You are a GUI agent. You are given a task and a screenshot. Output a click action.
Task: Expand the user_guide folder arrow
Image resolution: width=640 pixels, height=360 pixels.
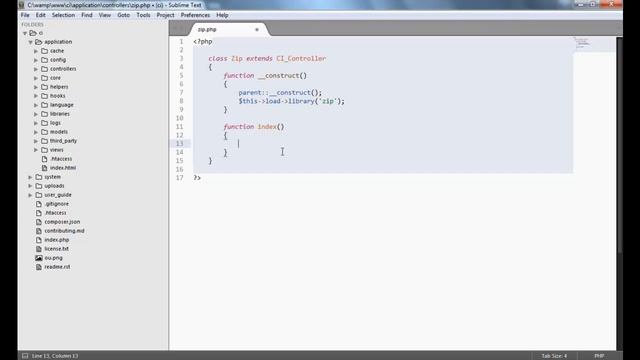[x=30, y=195]
